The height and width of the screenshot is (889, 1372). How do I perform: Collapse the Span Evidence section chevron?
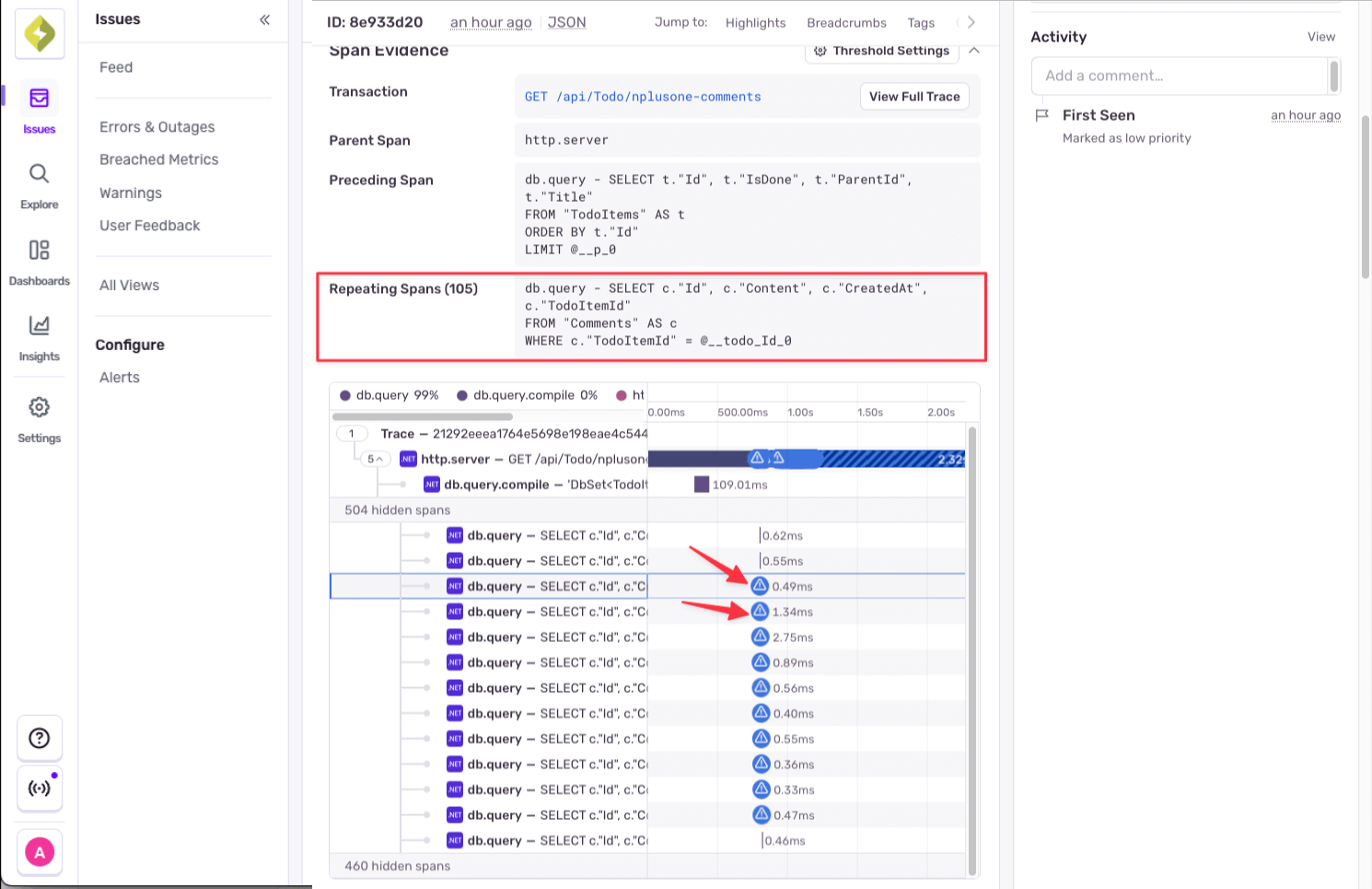974,51
